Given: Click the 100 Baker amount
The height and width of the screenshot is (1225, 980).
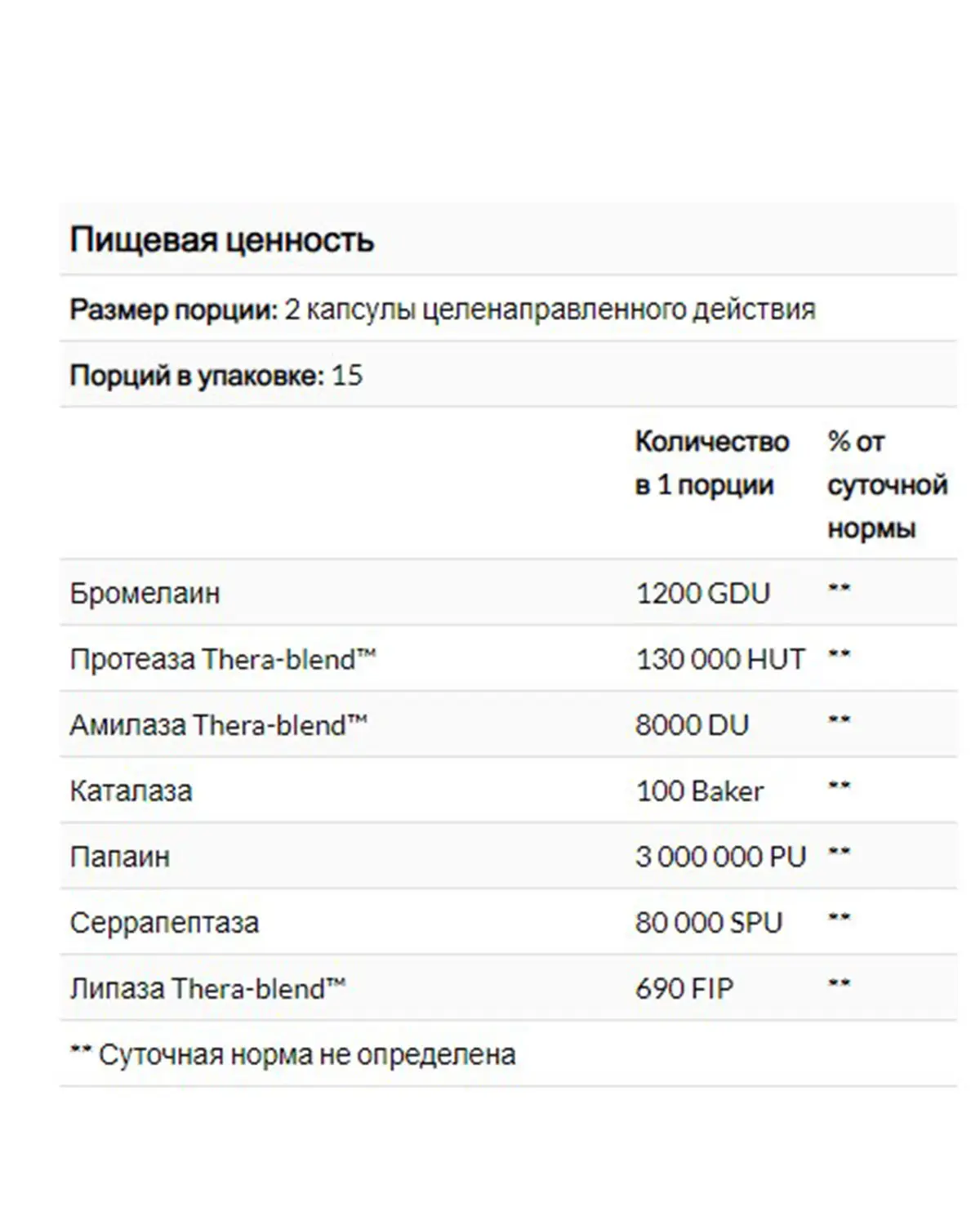Looking at the screenshot, I should tap(700, 791).
